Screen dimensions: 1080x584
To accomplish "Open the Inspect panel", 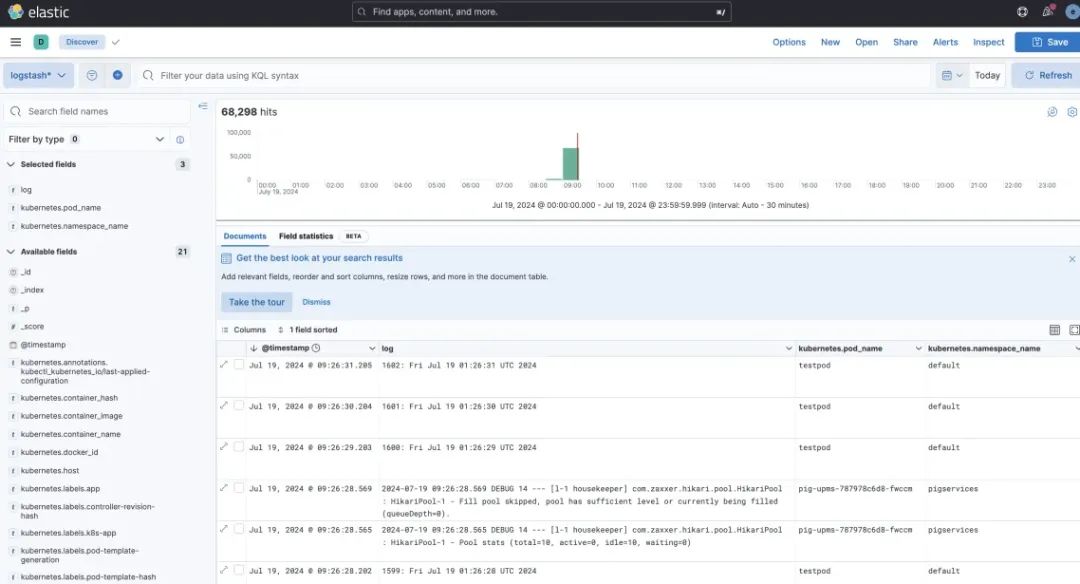I will pyautogui.click(x=988, y=42).
